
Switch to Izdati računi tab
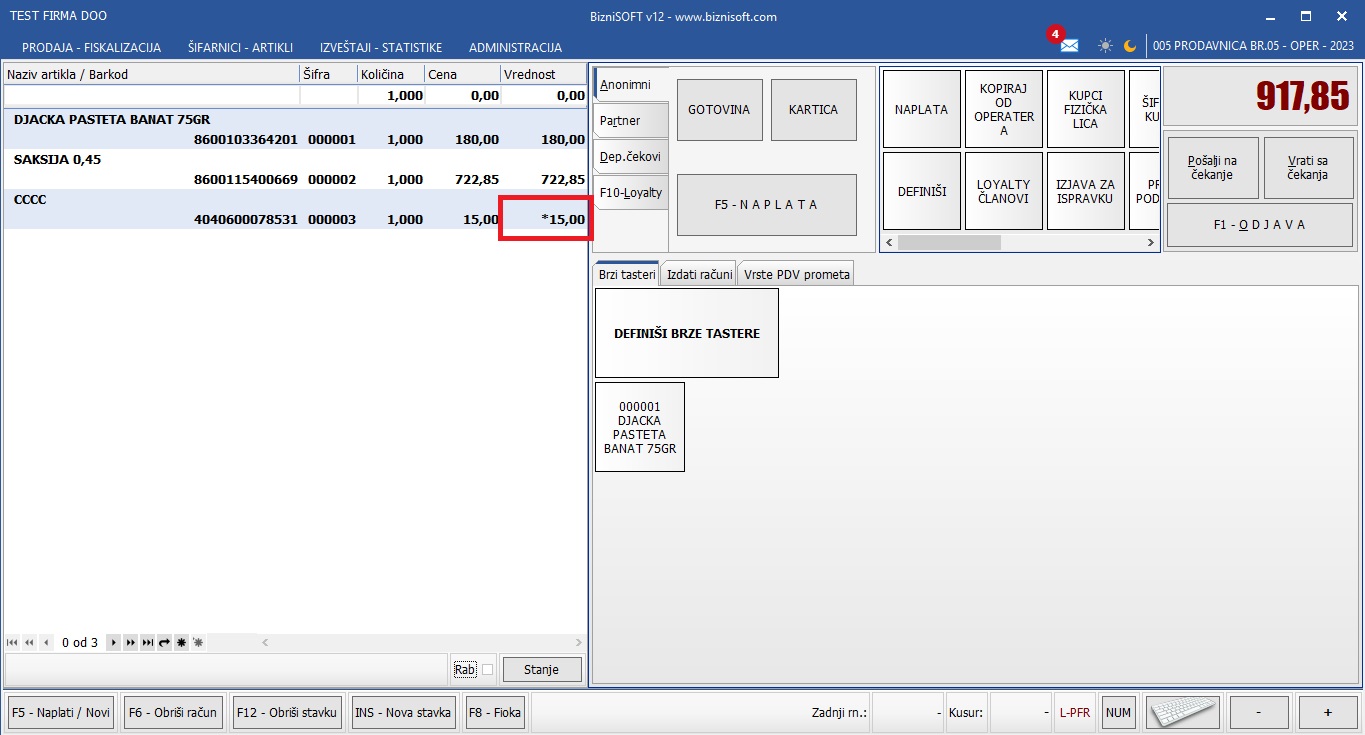[700, 275]
